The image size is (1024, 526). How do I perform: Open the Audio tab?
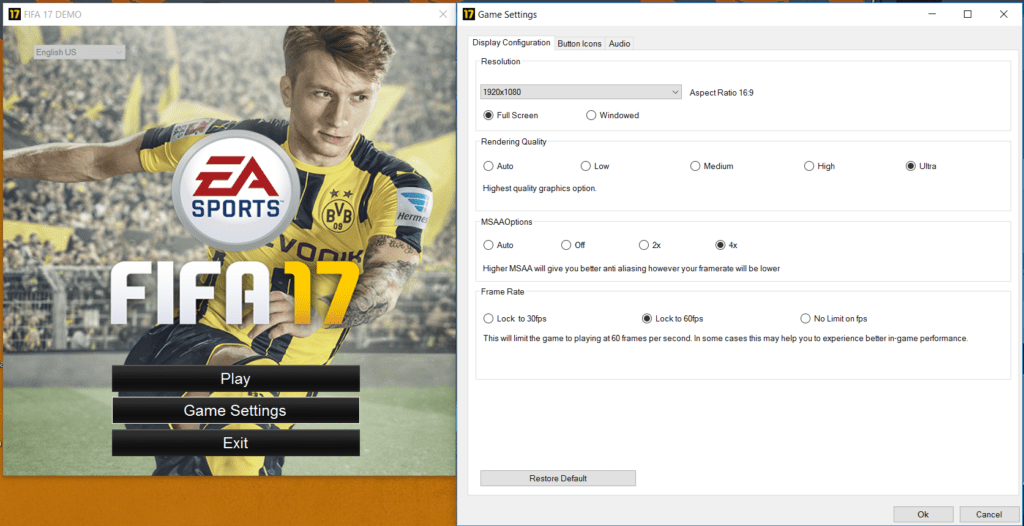click(x=619, y=43)
